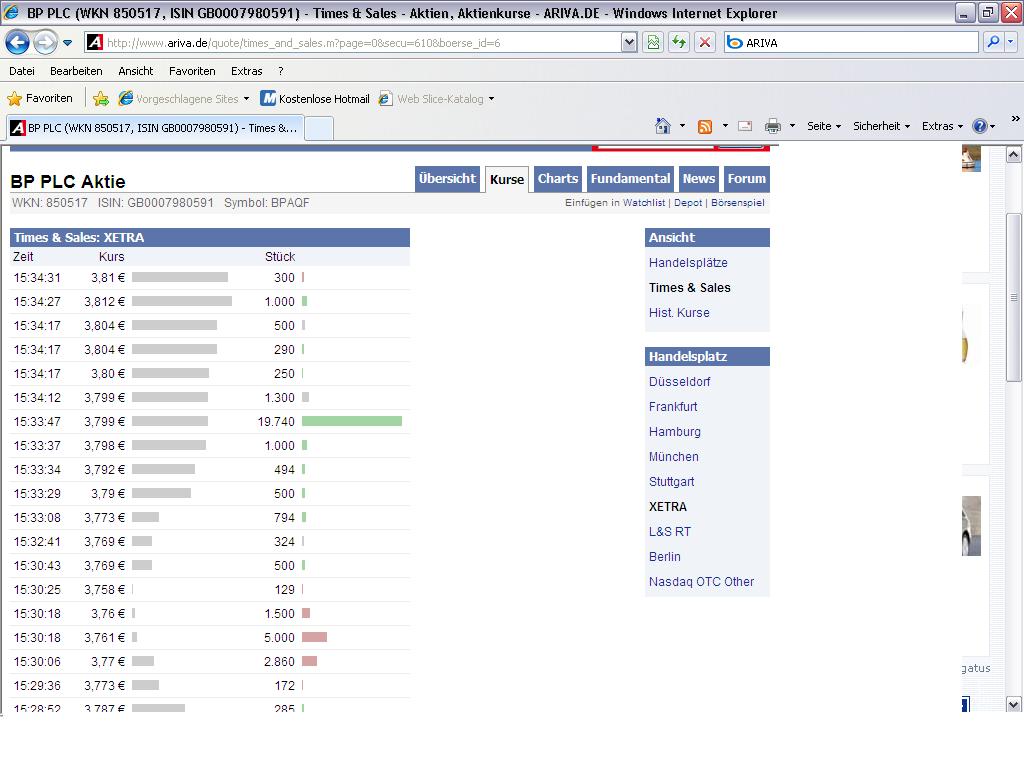Open the ? help menu
This screenshot has width=1024, height=768.
pyautogui.click(x=281, y=71)
